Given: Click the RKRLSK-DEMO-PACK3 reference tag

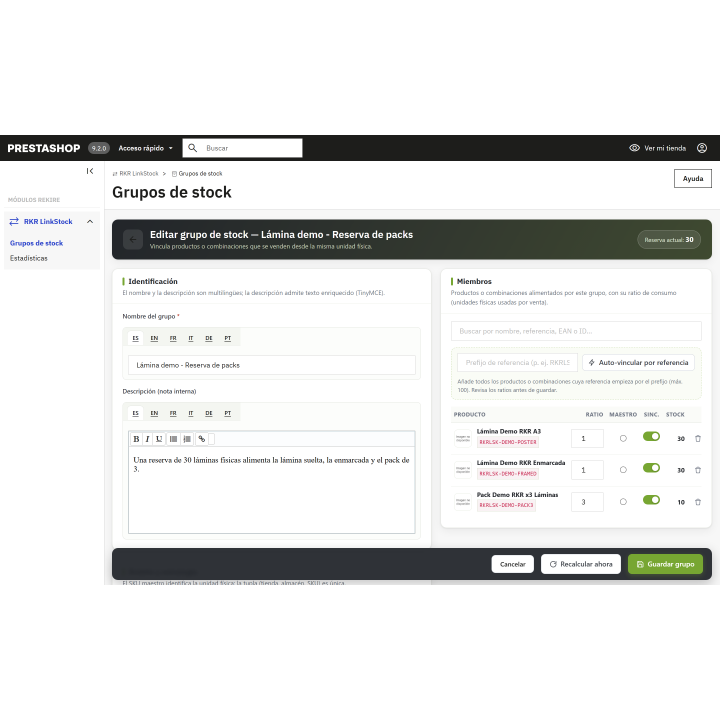Looking at the screenshot, I should tap(506, 505).
